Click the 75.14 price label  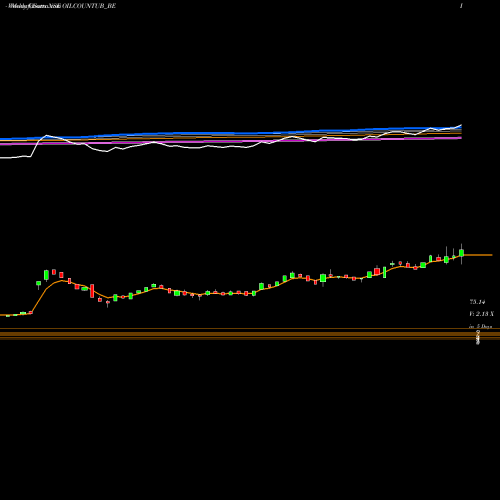477,302
